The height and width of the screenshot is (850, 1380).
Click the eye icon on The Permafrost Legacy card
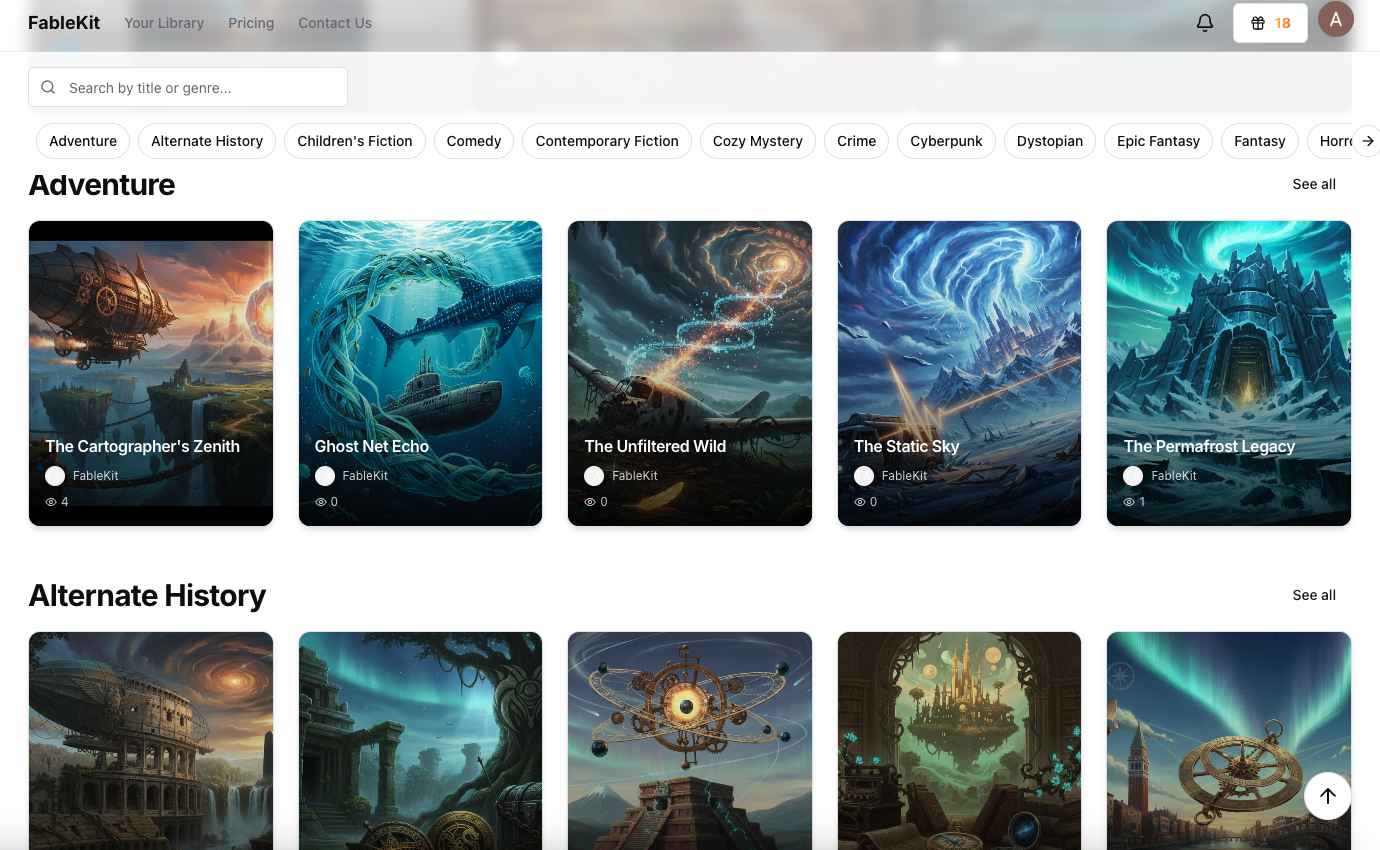click(x=1127, y=501)
